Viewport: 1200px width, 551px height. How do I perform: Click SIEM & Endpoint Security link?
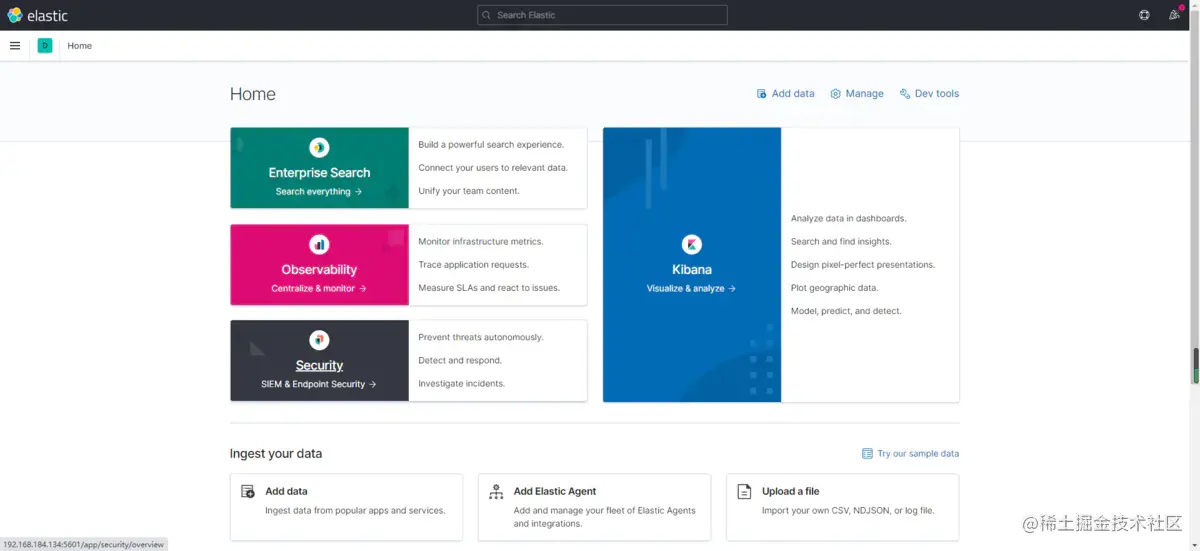click(319, 384)
